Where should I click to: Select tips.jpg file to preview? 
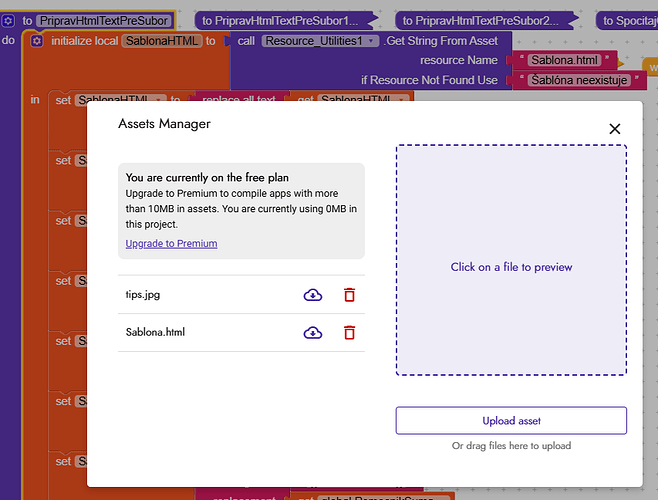pos(143,294)
